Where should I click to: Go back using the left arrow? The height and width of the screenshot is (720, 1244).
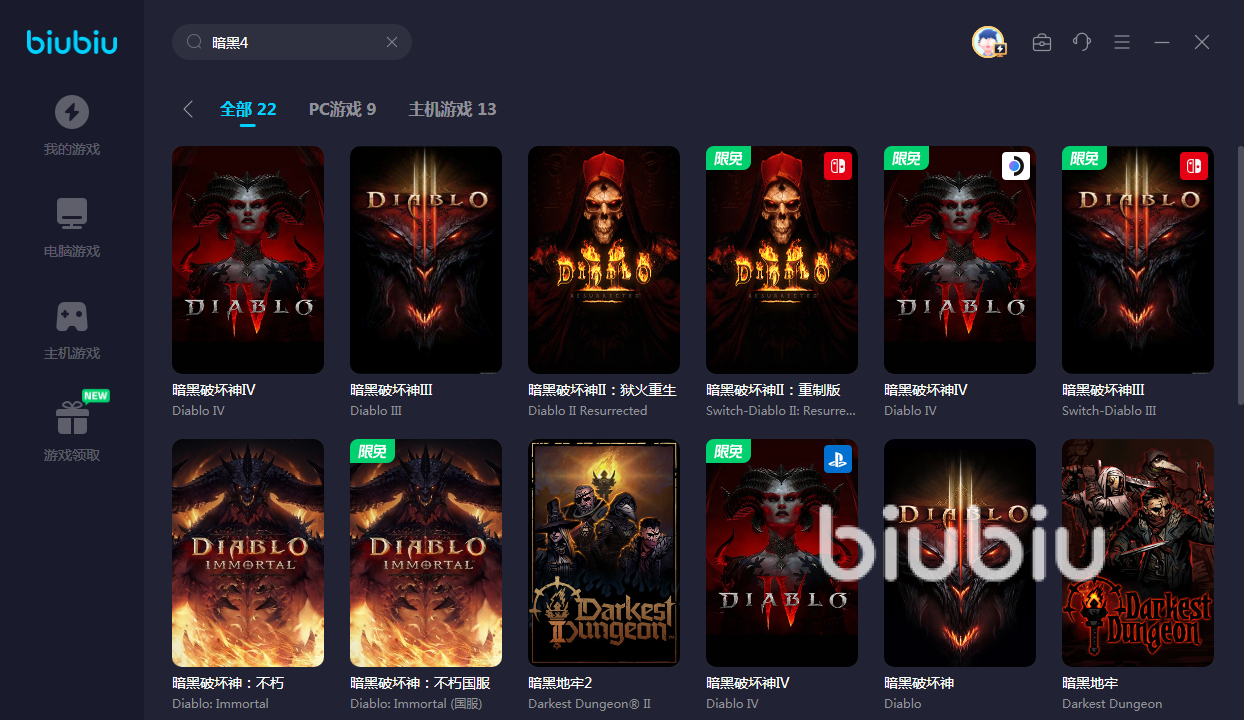[188, 109]
